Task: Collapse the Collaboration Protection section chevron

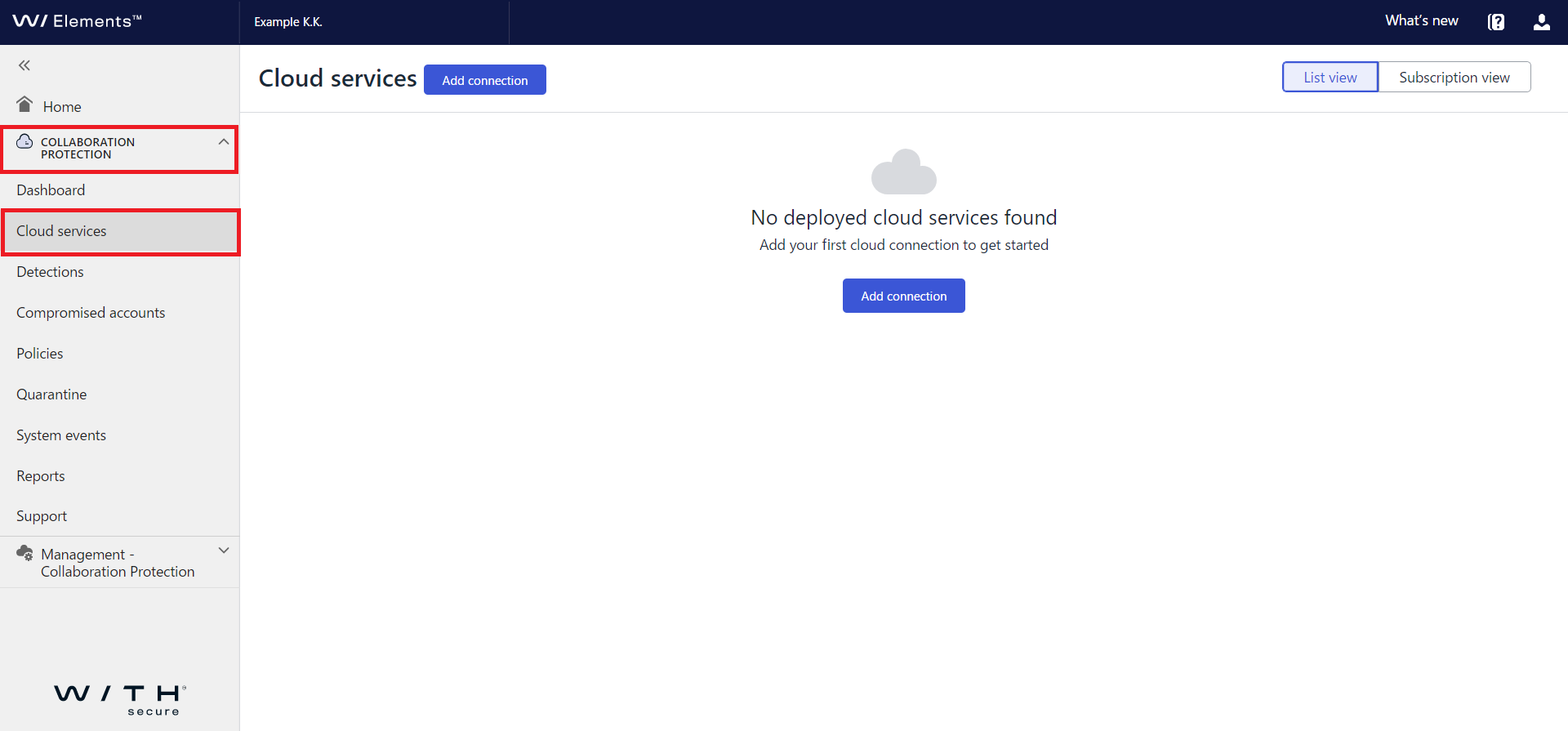Action: click(223, 142)
